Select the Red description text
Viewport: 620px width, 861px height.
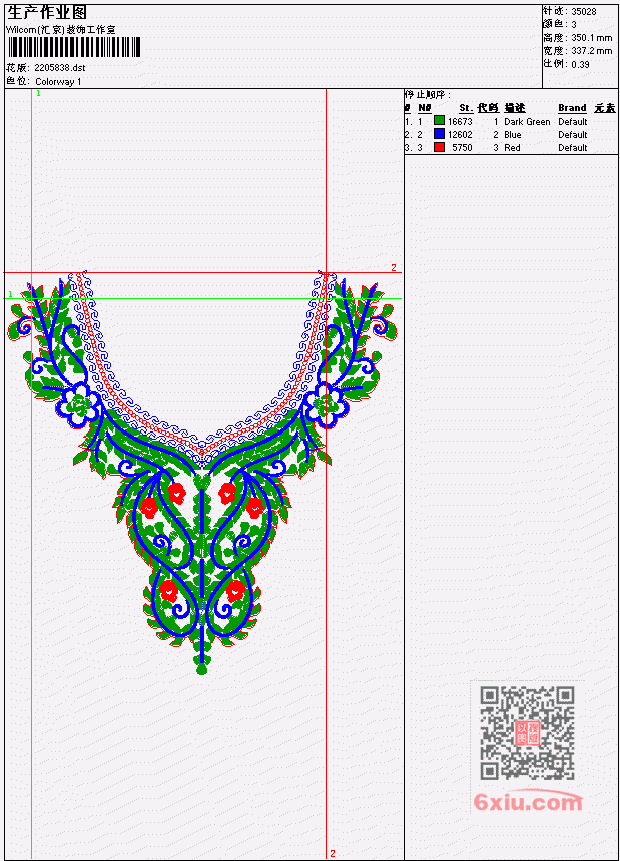(x=512, y=148)
